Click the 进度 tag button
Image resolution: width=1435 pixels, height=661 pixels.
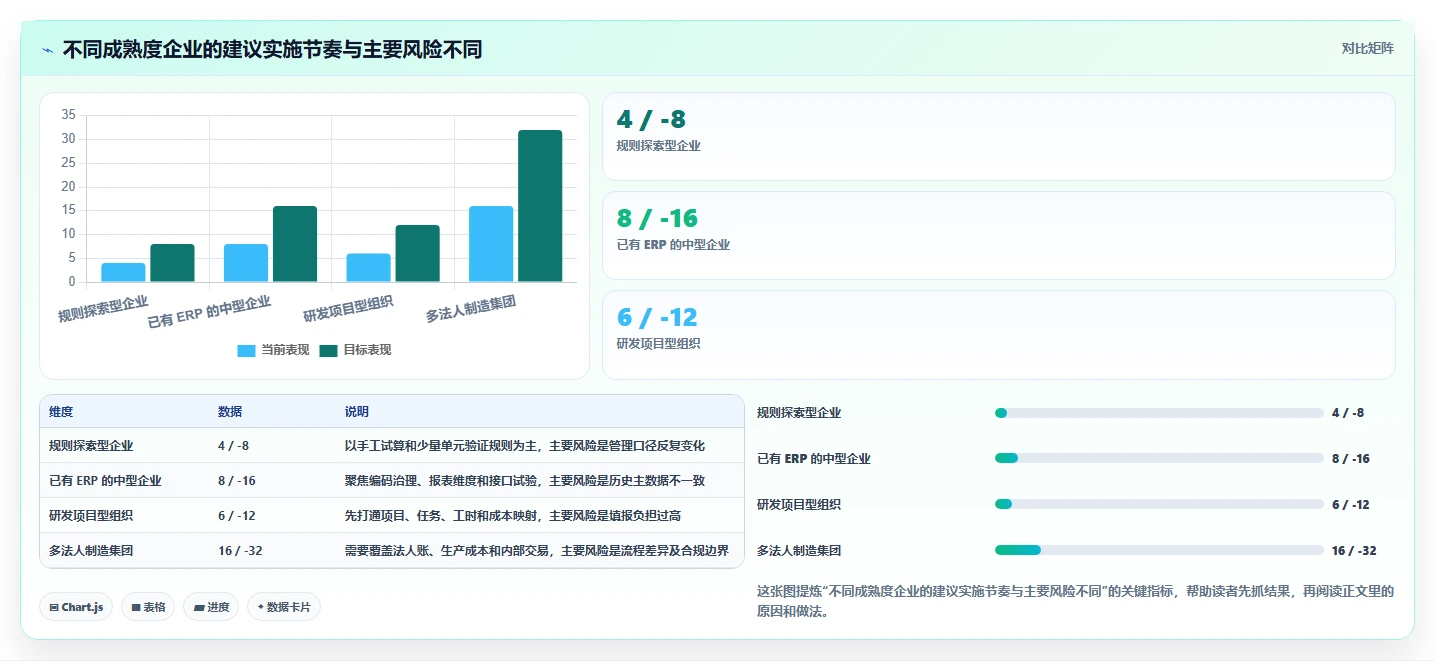[x=211, y=607]
